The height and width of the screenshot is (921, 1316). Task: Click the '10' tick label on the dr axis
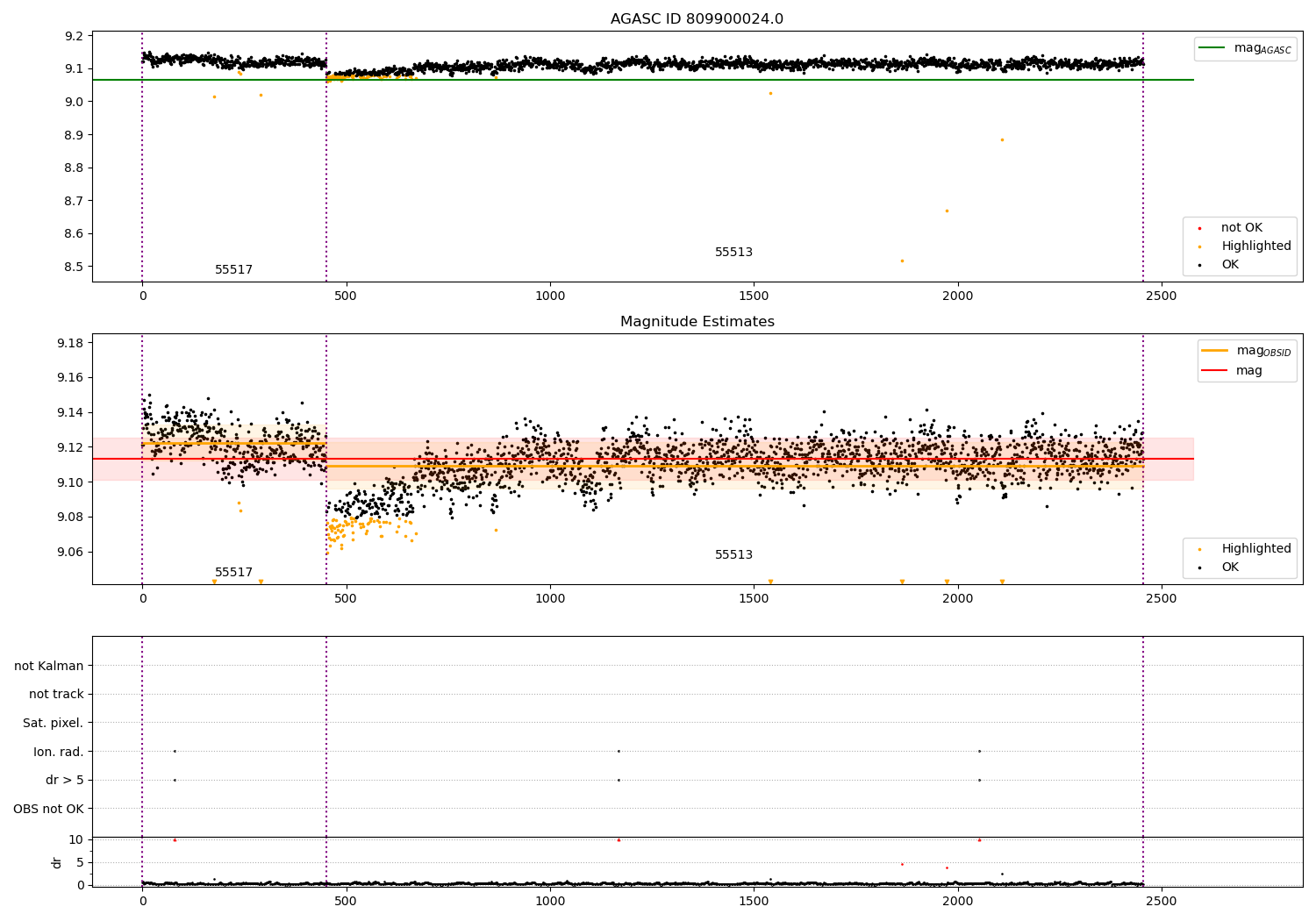76,839
